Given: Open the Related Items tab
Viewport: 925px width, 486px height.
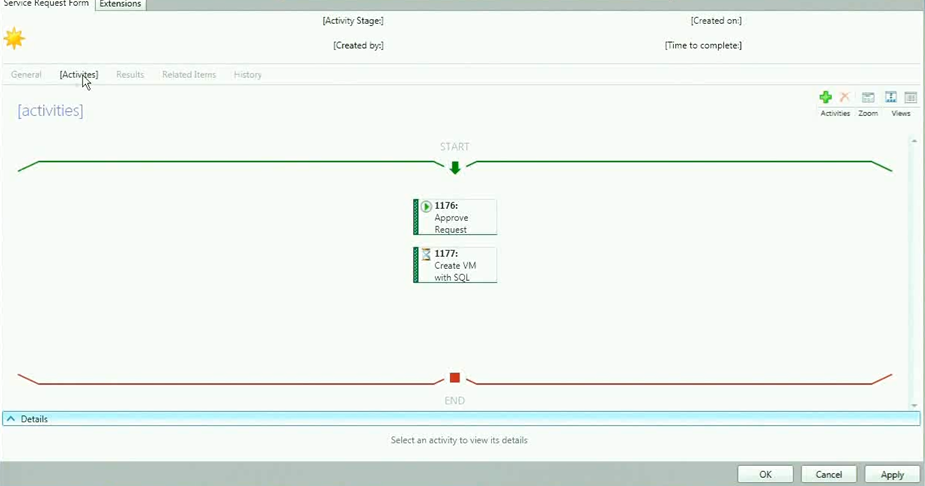Looking at the screenshot, I should coord(189,75).
